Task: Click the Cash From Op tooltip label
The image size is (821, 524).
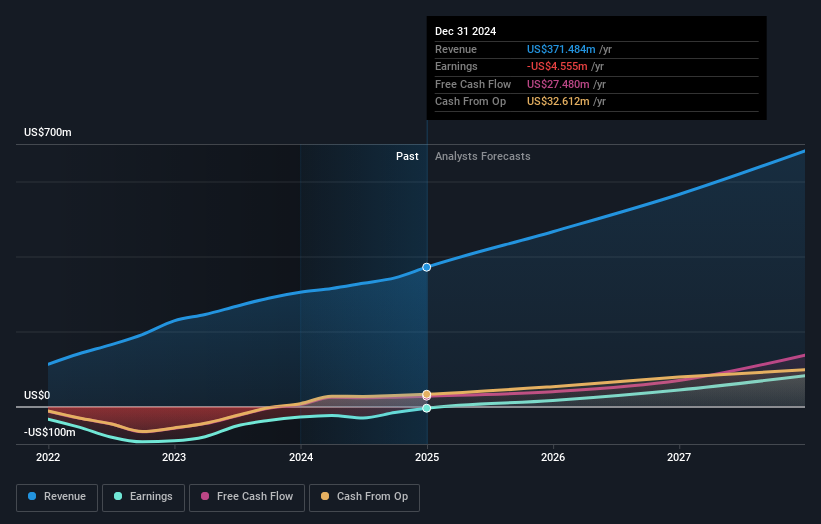Action: pyautogui.click(x=470, y=102)
